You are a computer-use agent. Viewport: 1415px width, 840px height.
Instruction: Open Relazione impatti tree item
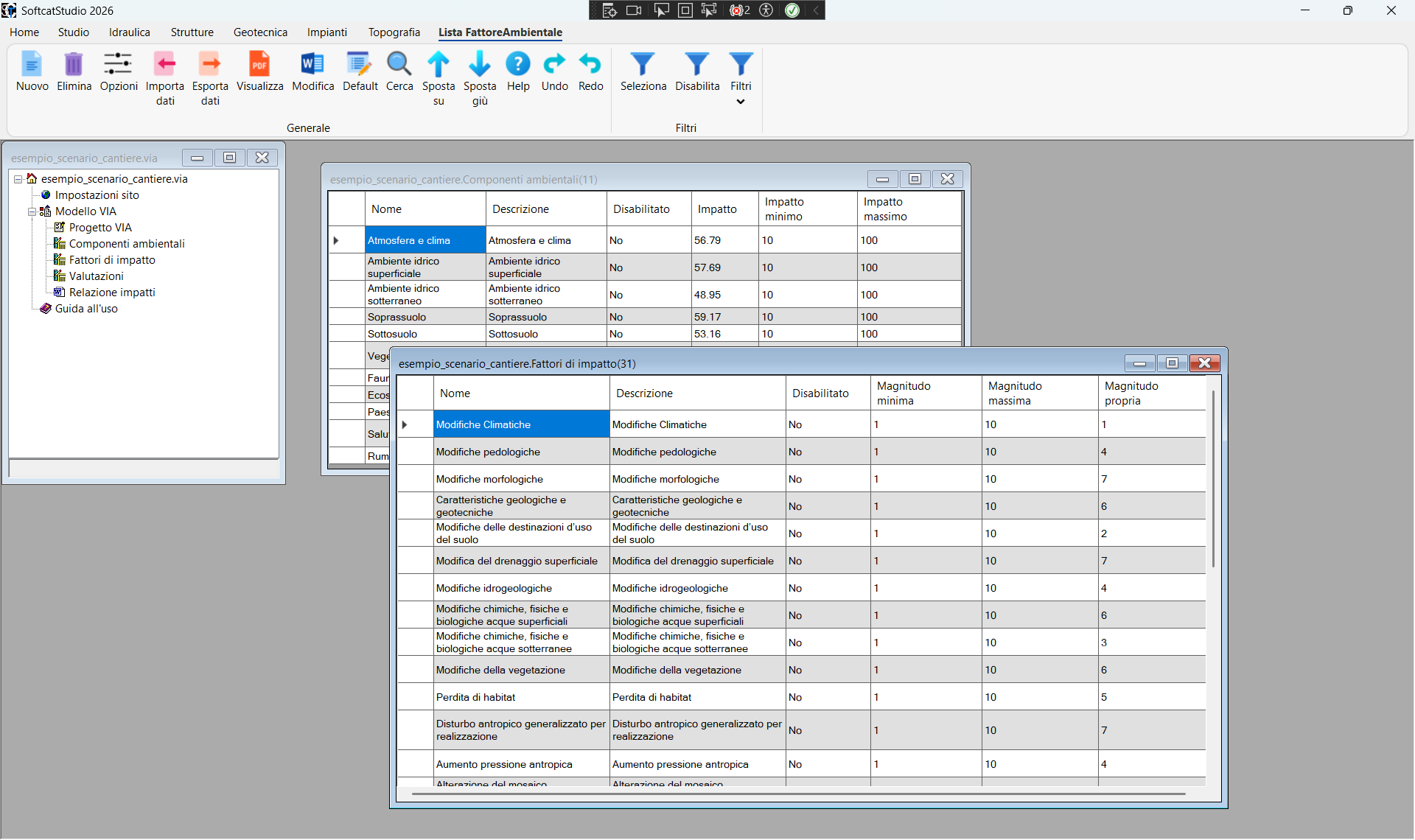112,293
